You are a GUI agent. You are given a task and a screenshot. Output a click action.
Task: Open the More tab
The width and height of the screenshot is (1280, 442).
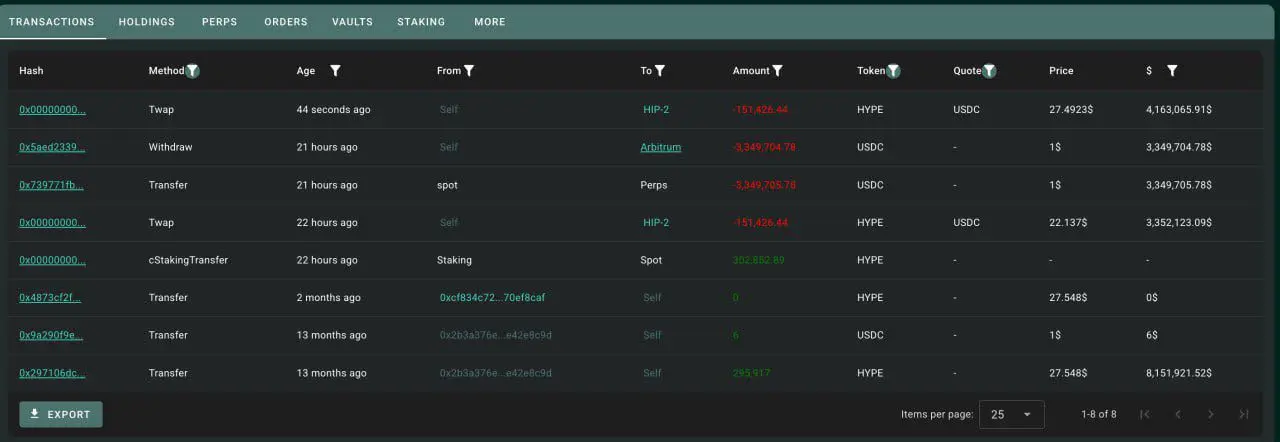pyautogui.click(x=490, y=22)
